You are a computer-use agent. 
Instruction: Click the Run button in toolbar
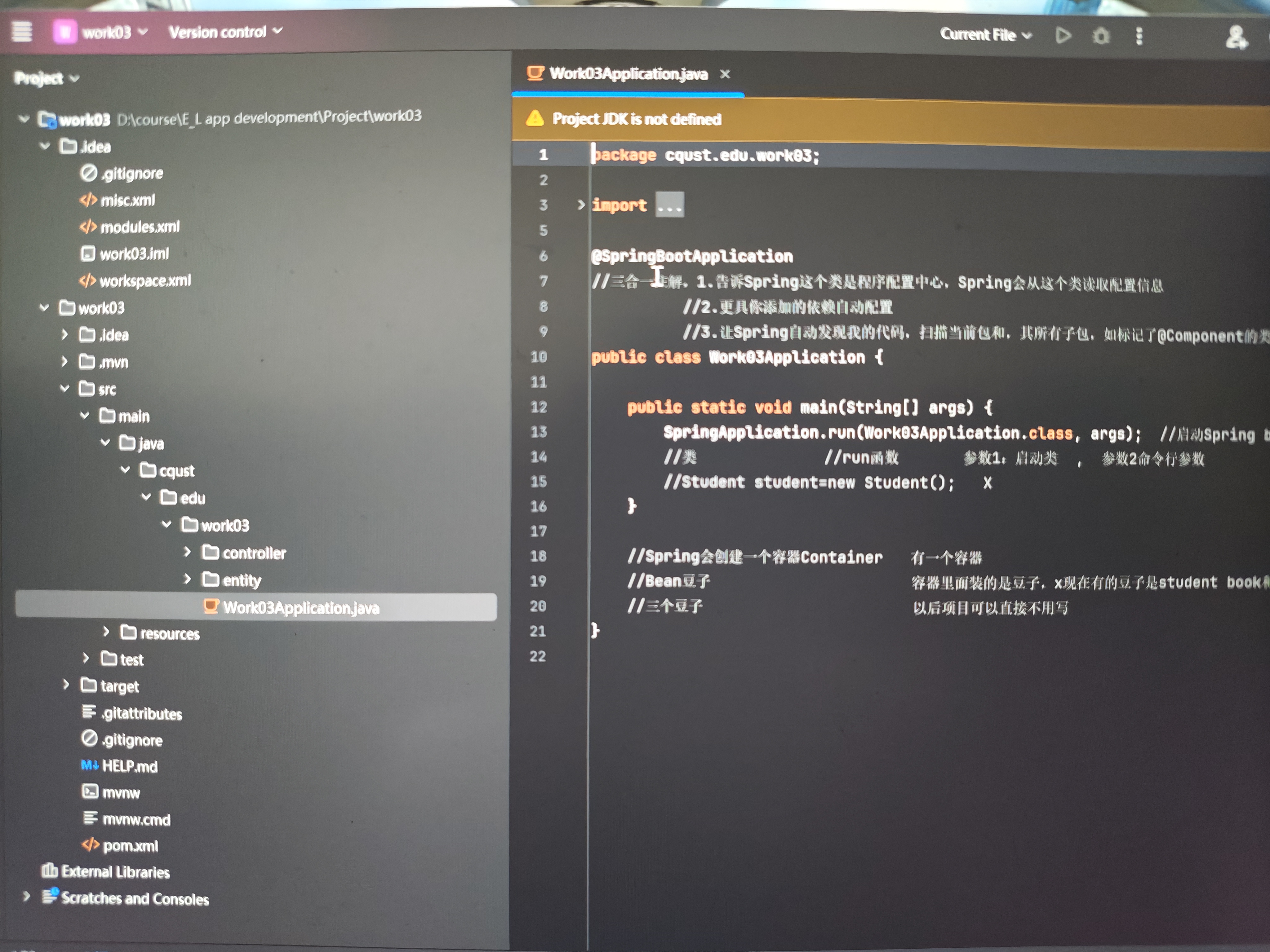(1063, 36)
